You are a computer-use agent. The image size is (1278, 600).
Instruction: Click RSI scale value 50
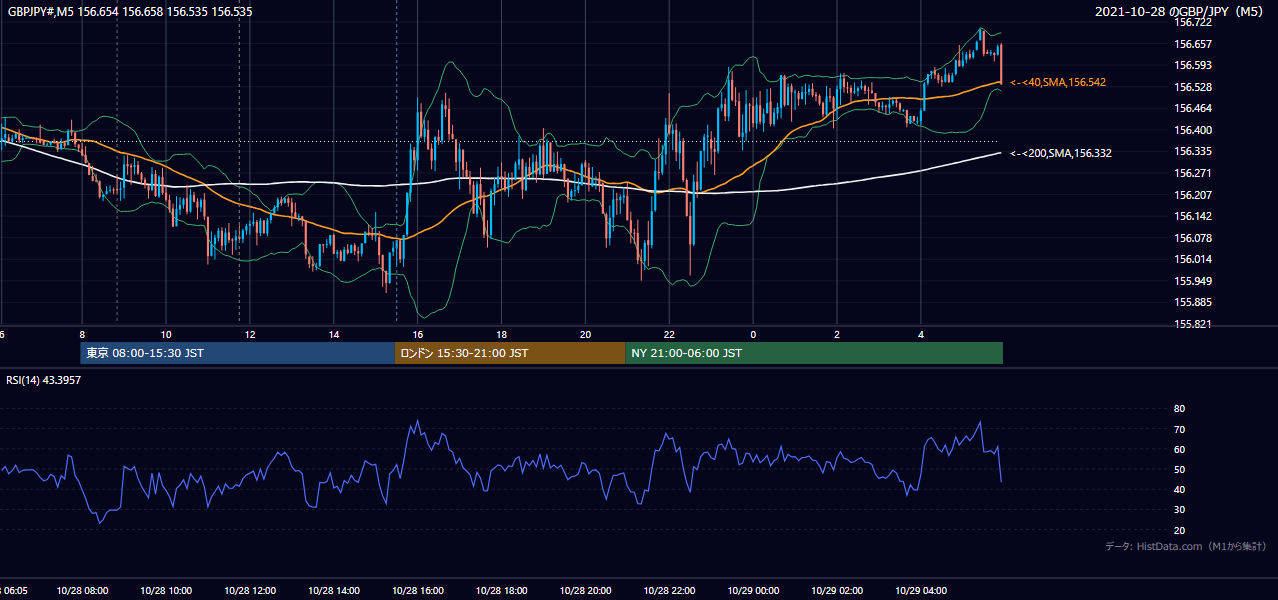point(1180,470)
